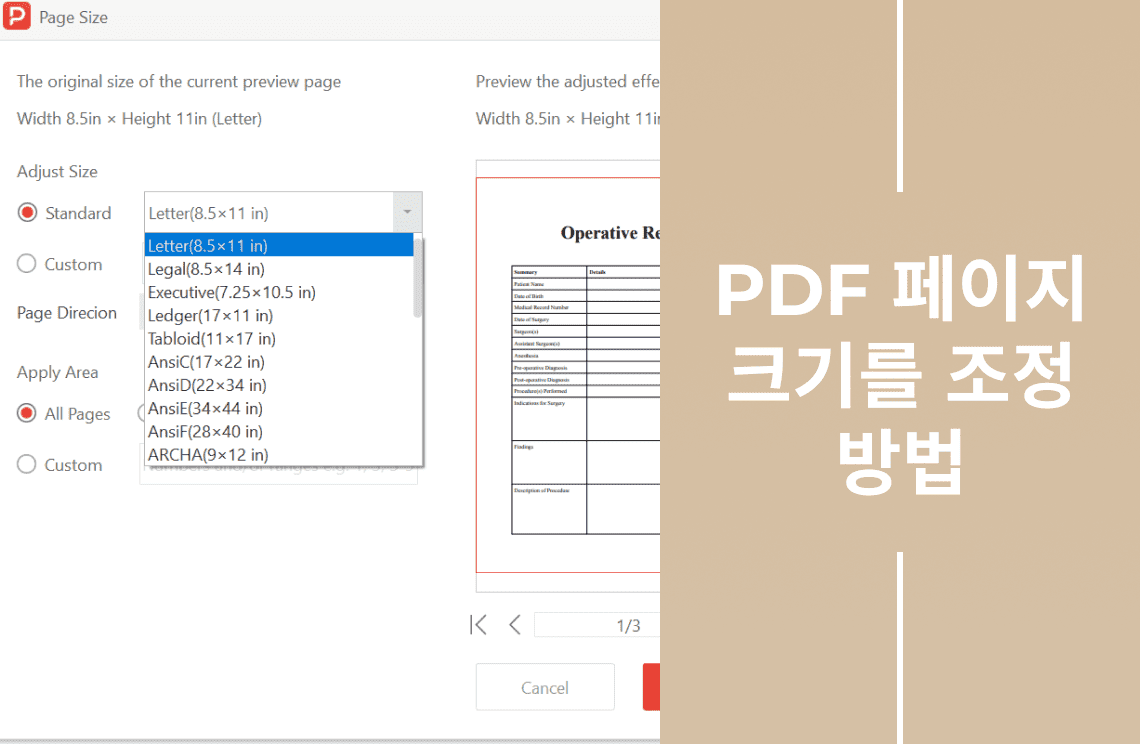Select Legal(8.5×14 in) from the list
This screenshot has width=1140, height=744.
(206, 268)
